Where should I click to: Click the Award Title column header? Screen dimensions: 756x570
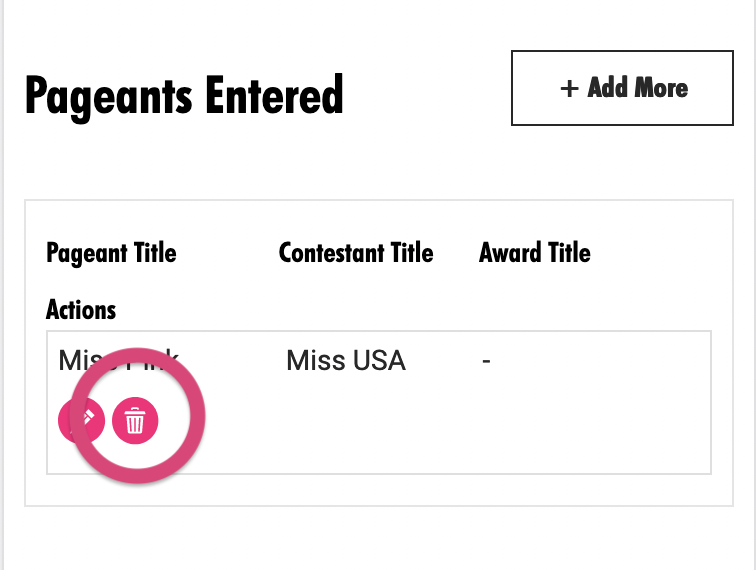535,253
